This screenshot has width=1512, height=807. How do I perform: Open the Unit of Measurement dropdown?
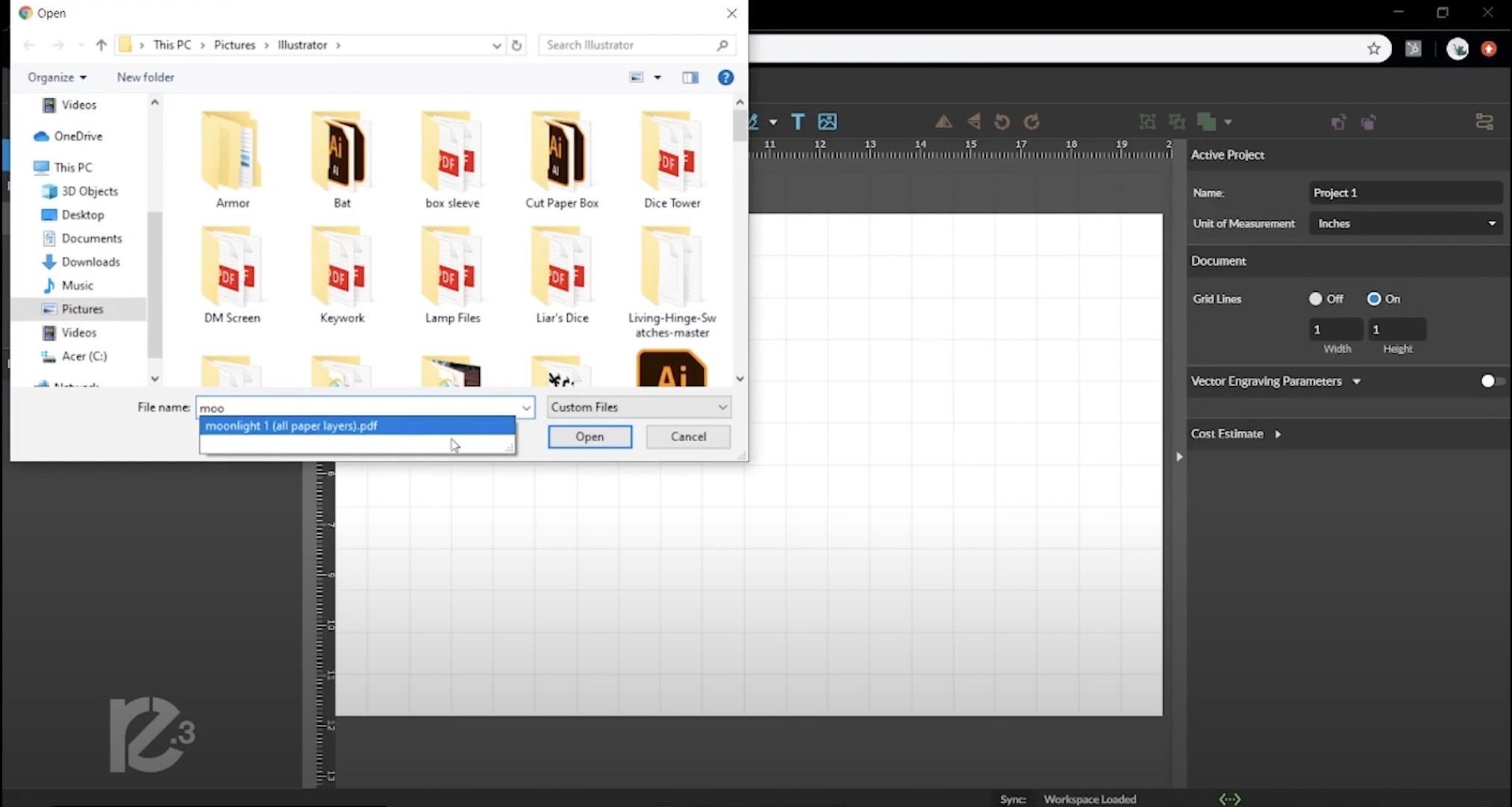tap(1406, 222)
